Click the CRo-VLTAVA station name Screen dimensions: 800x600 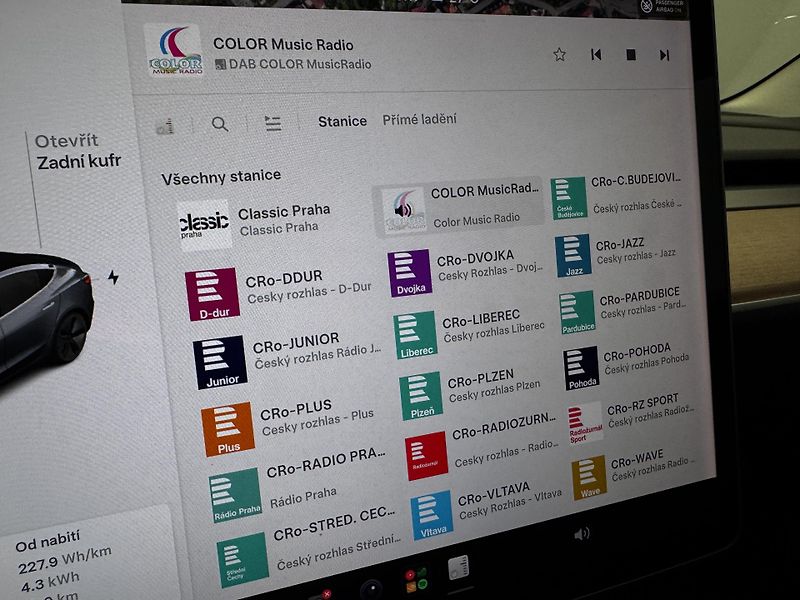click(494, 494)
